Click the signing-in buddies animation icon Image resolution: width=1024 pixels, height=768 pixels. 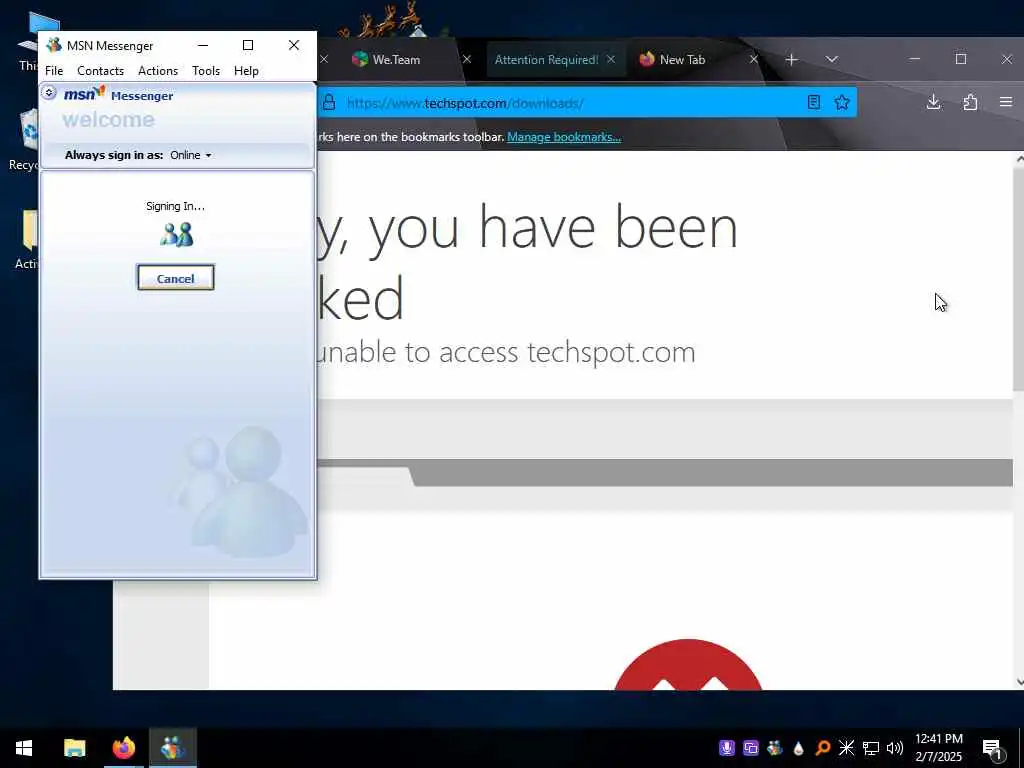tap(176, 234)
